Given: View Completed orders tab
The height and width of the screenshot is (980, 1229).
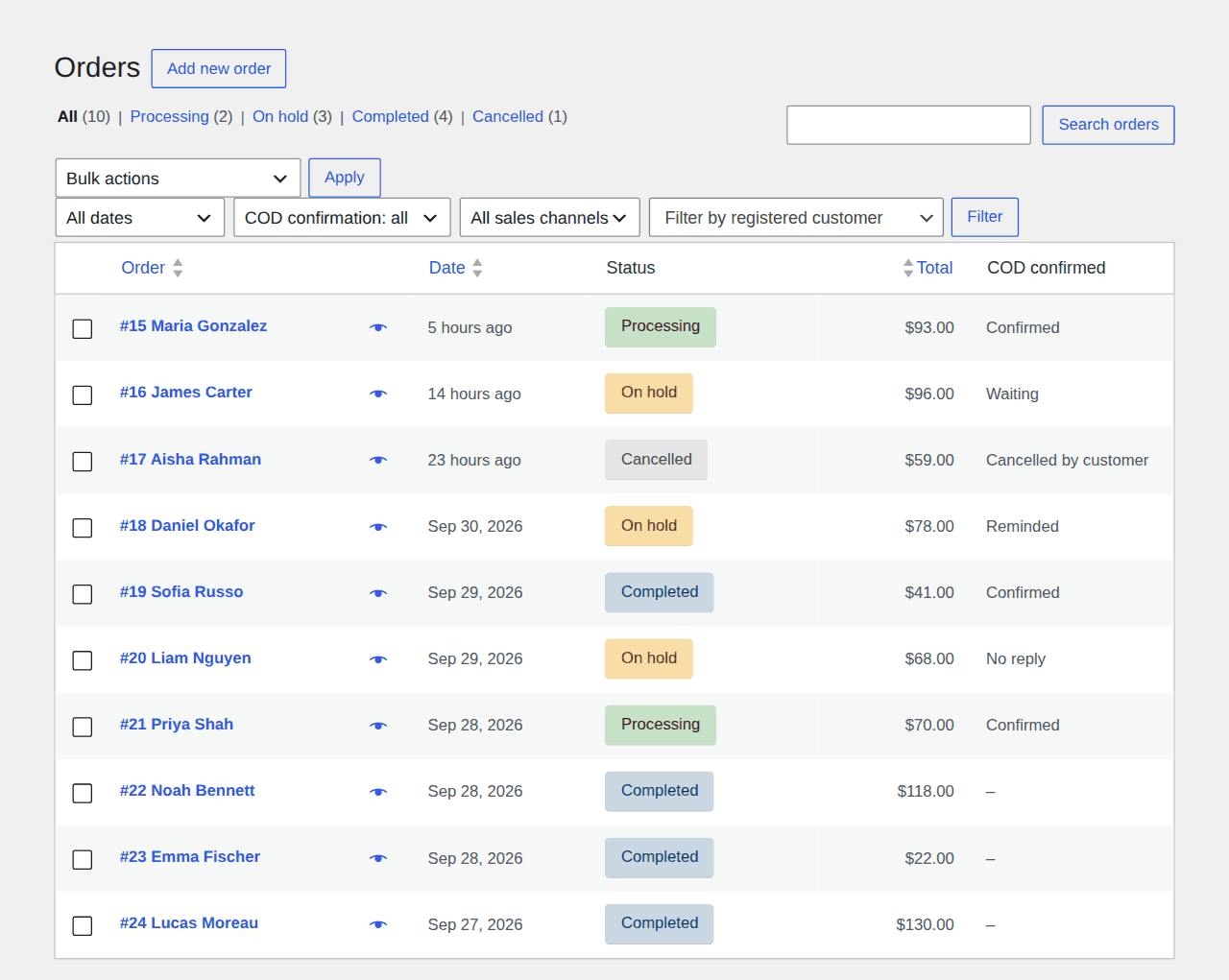Looking at the screenshot, I should pos(390,116).
